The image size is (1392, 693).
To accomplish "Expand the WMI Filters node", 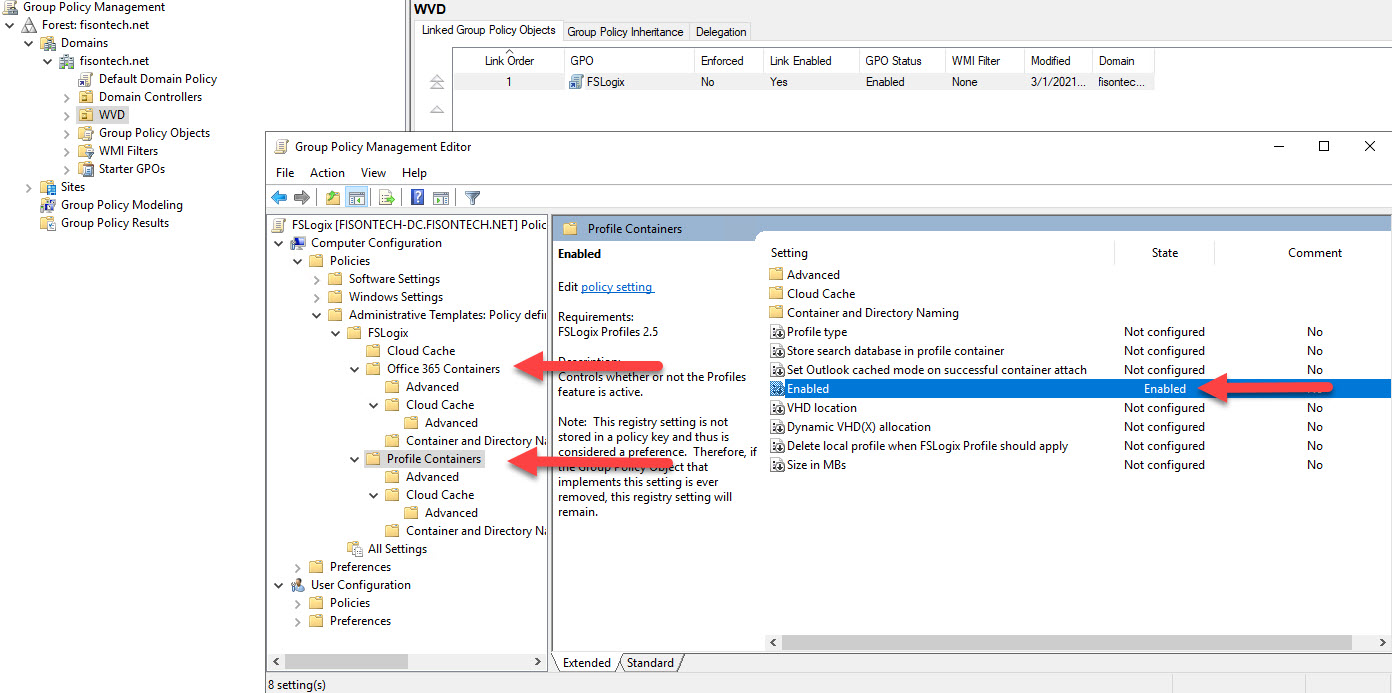I will tap(67, 151).
